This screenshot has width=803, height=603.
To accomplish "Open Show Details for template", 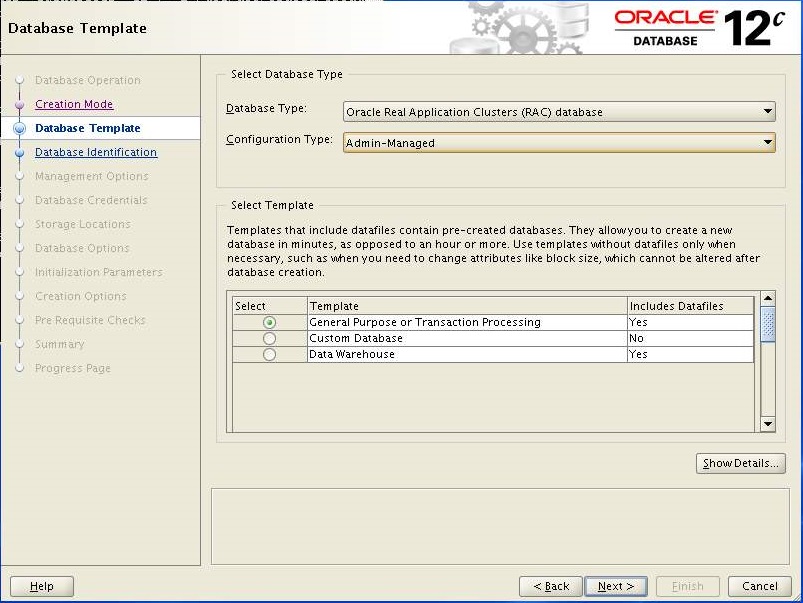I will [x=741, y=463].
